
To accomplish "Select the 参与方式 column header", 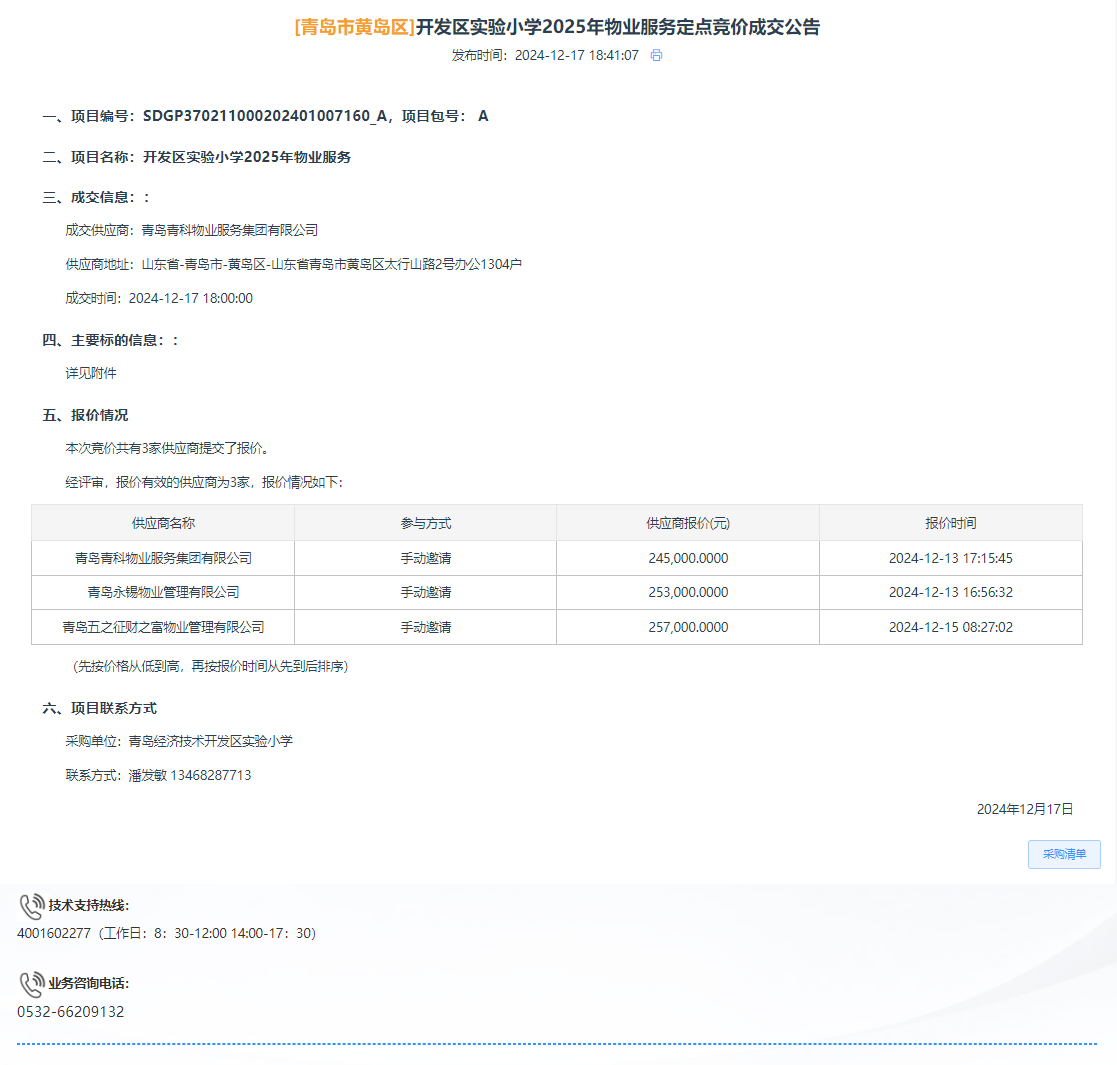I will [426, 523].
